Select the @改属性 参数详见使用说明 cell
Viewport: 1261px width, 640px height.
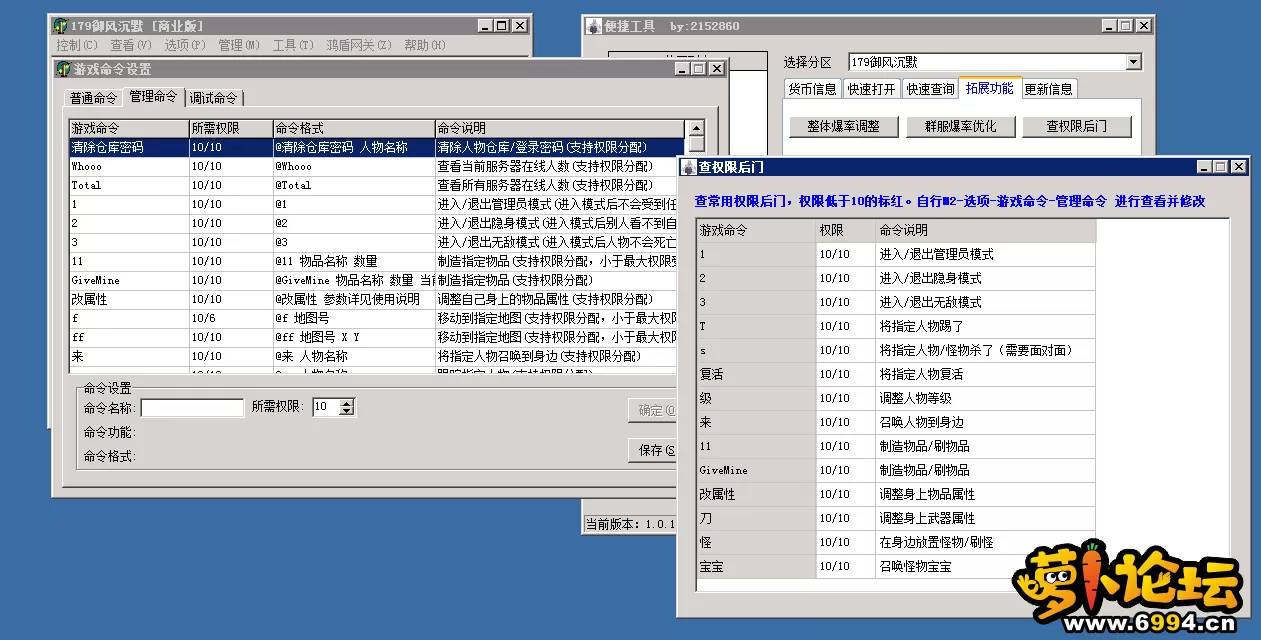353,299
